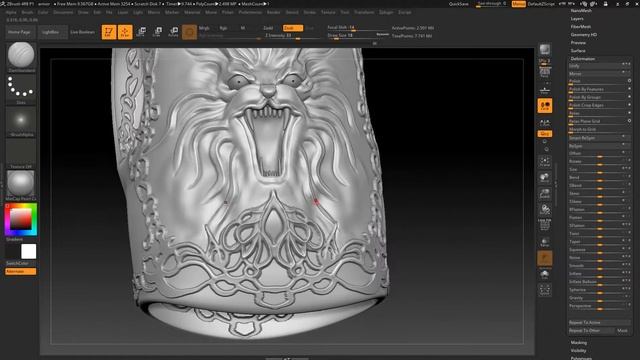Toggle the orange Local symmetry icon
The width and height of the screenshot is (640, 360).
coord(545,106)
